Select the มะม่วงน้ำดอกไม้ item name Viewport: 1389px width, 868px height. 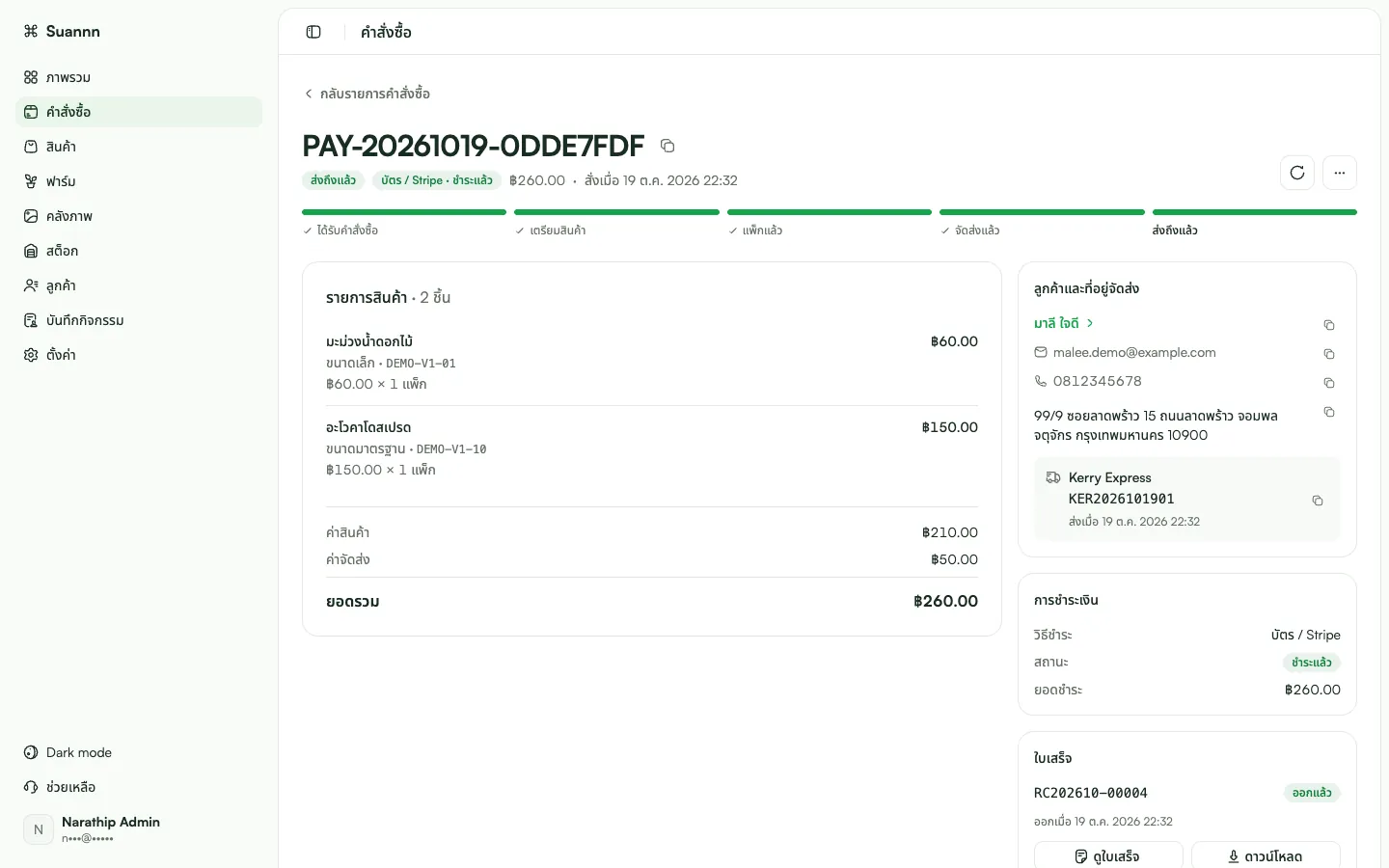click(x=369, y=341)
